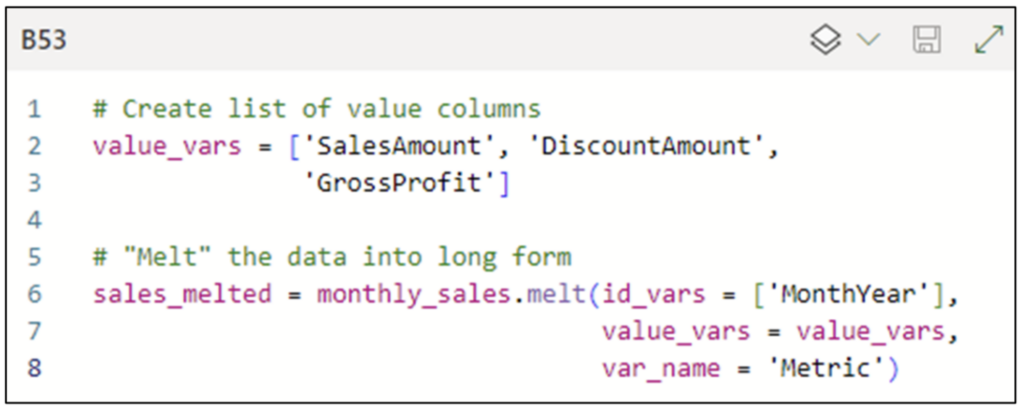Screen dimensions: 1024x409
Task: Click the value_vars variable on line 2
Action: pos(167,146)
